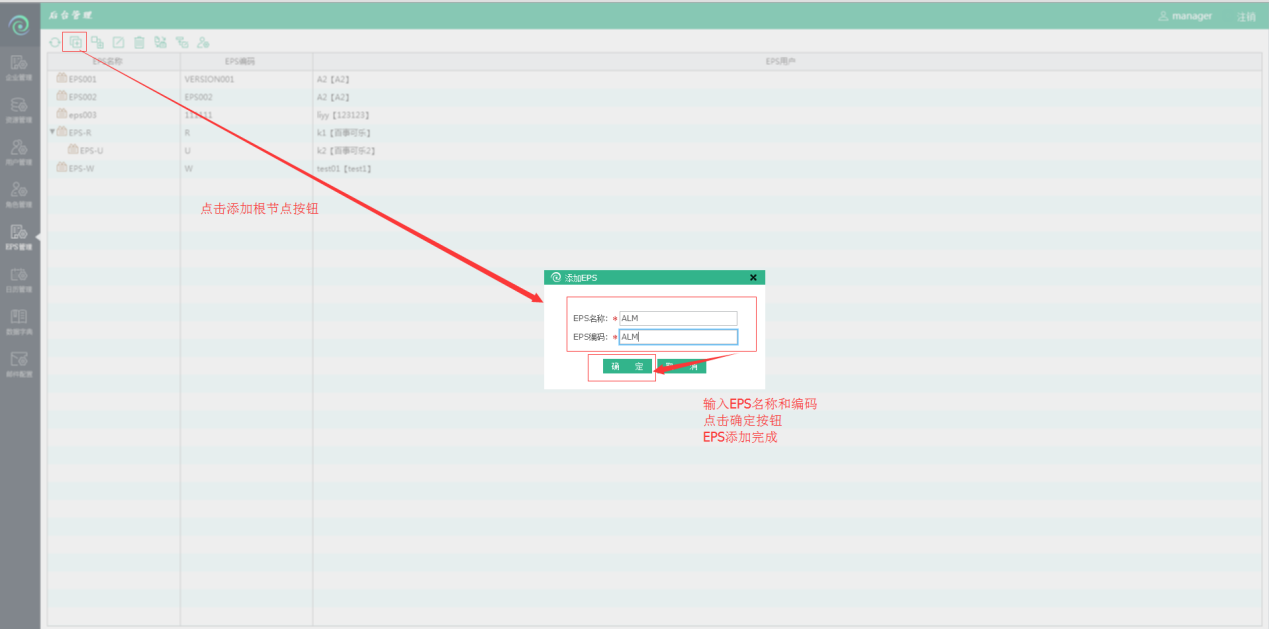Click the EPS名称 input field

[677, 318]
